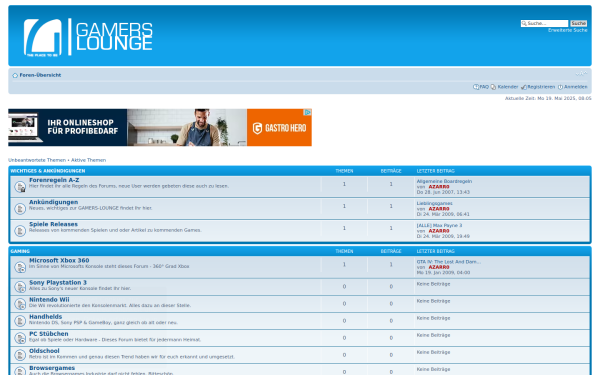Open the Ankündigungen forum
600x375 pixels.
pos(54,202)
